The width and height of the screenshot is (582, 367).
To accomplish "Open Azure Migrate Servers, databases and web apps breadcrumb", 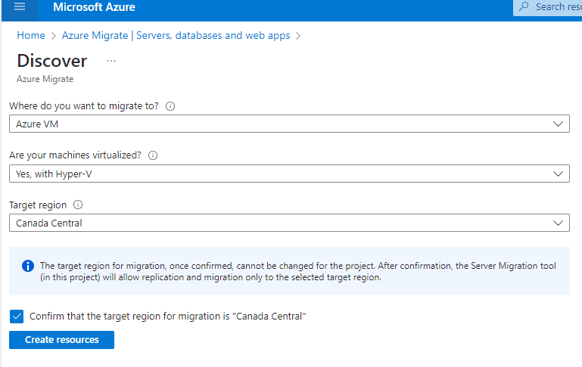I will coord(176,36).
